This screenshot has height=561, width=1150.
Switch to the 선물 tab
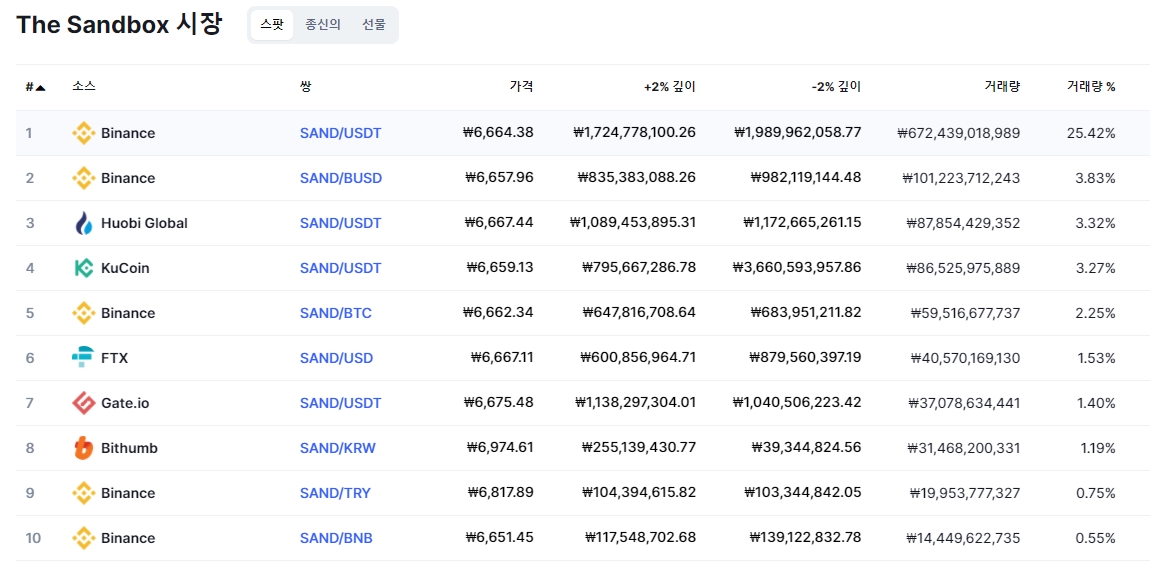[373, 24]
